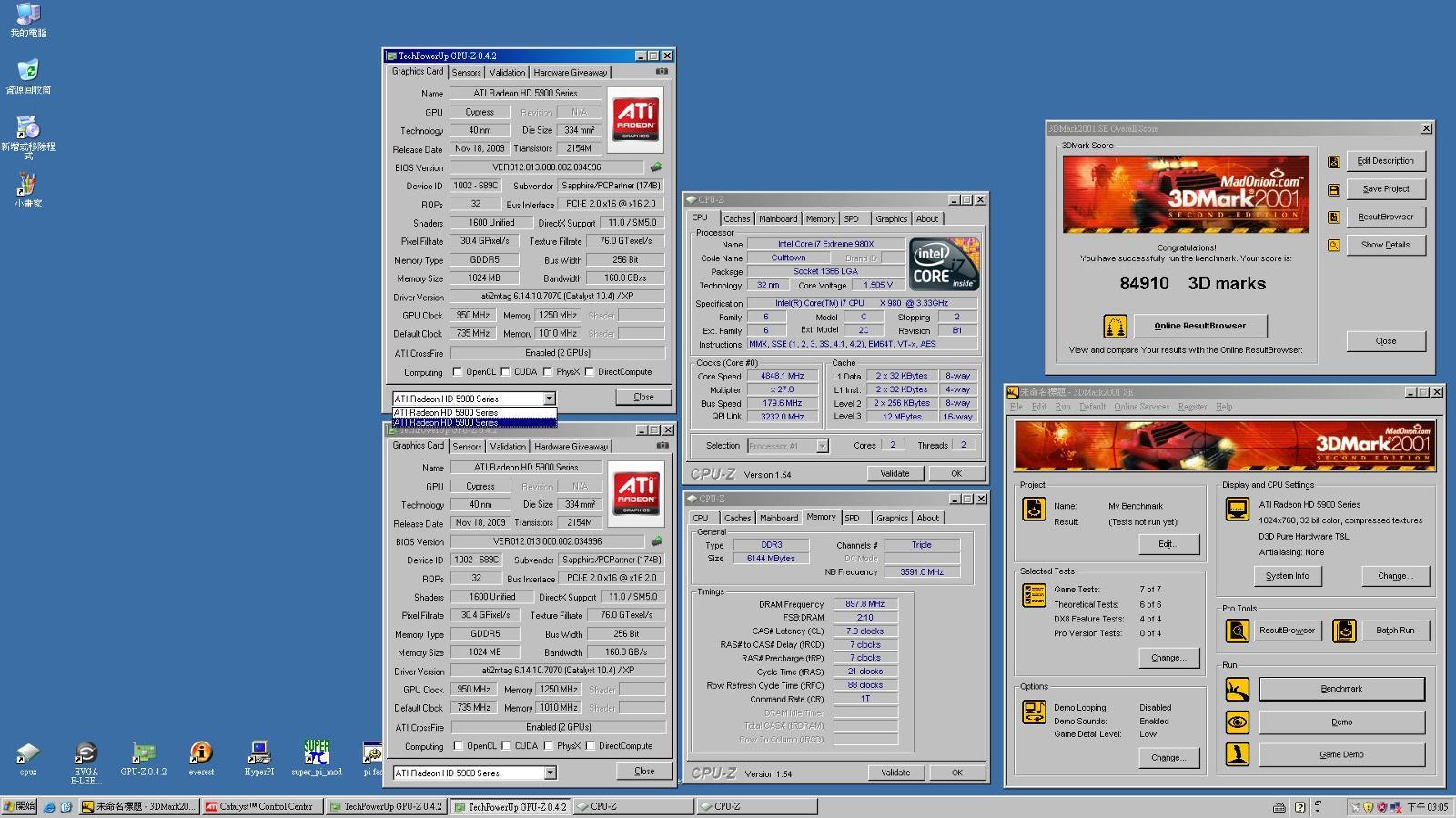The height and width of the screenshot is (818, 1456).
Task: Pick highlighted ATI Radeon HD 5900 entry in dropdown list
Action: click(x=474, y=422)
